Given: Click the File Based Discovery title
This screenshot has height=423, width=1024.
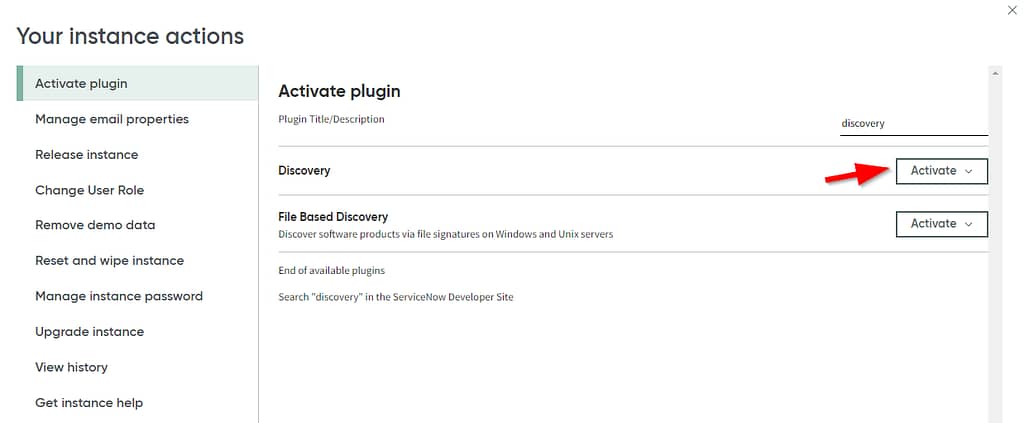Looking at the screenshot, I should (333, 216).
